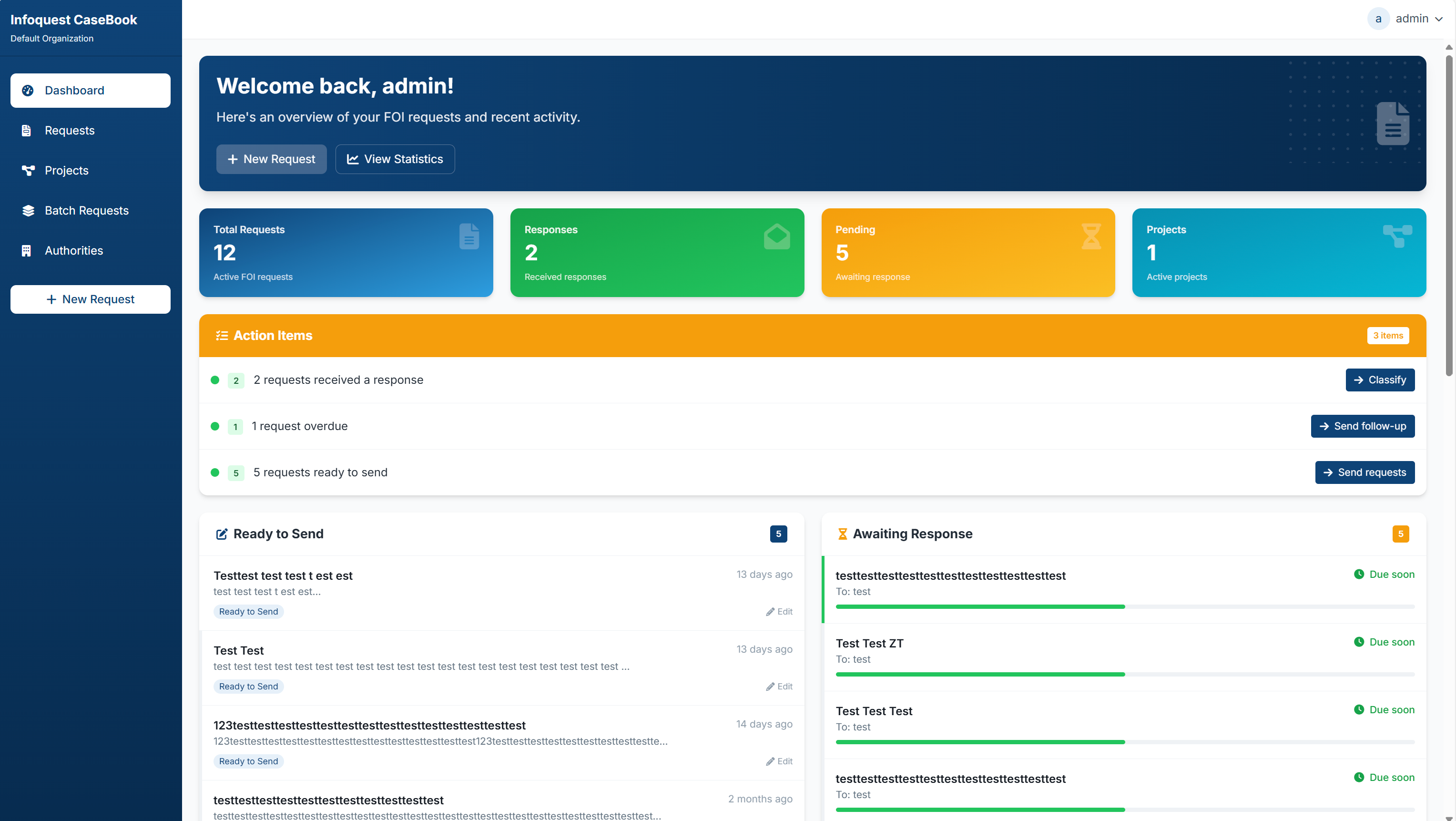
Task: Click the progress bar under Test Test ZT
Action: tap(1125, 674)
